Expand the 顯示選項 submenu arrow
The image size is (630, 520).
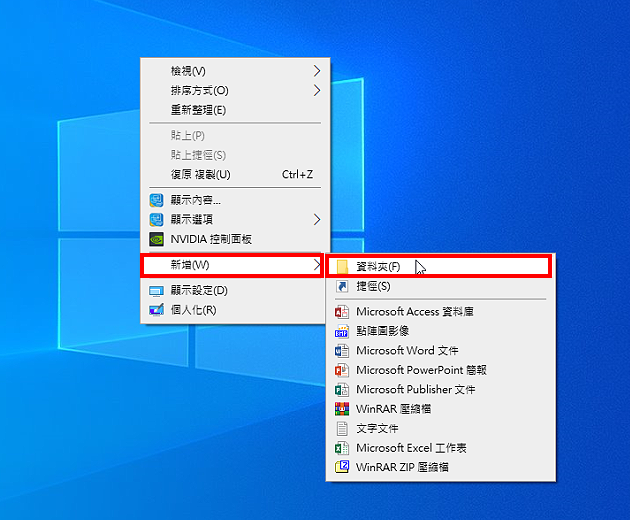click(317, 219)
